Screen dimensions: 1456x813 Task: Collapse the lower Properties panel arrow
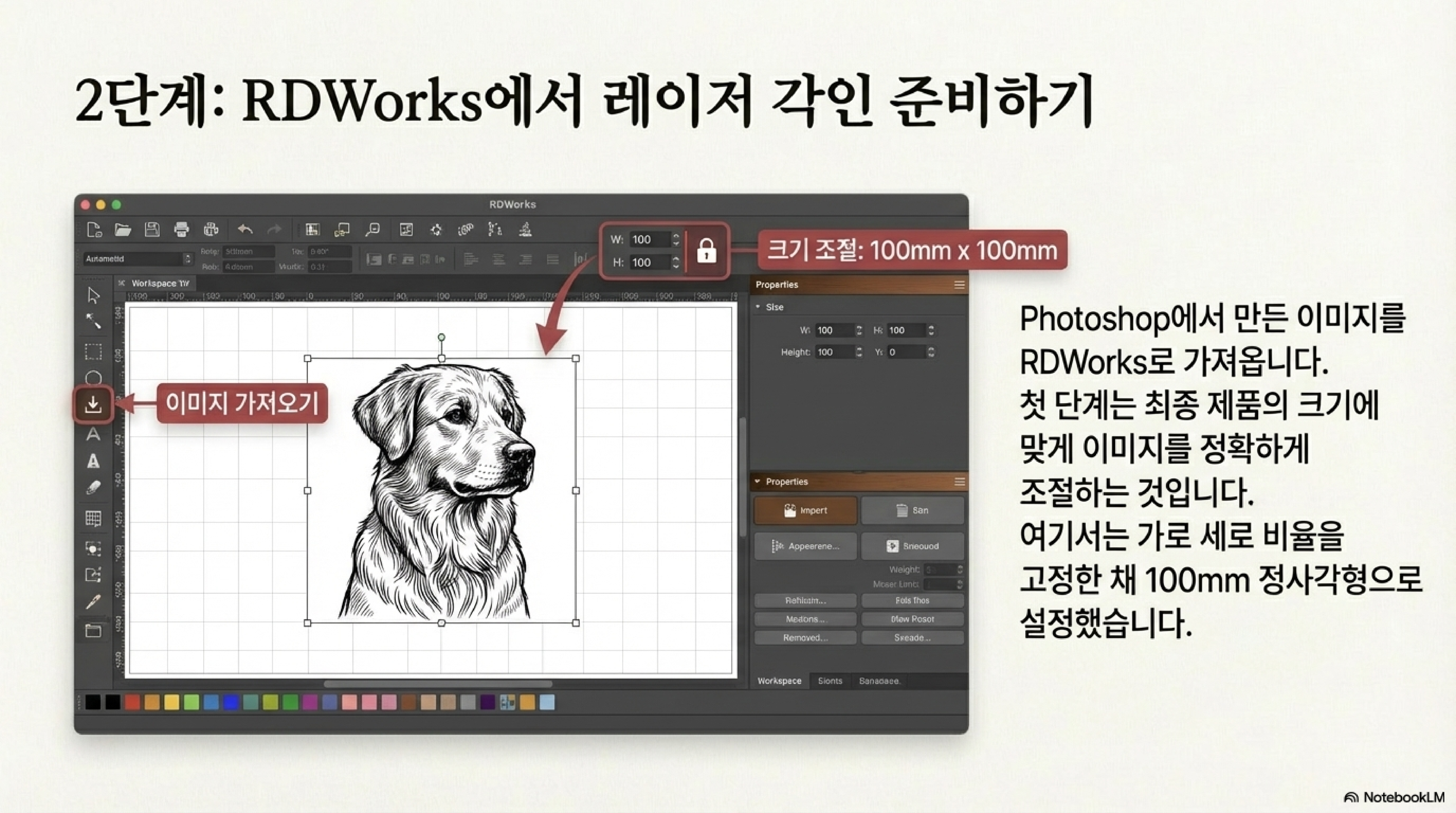757,482
